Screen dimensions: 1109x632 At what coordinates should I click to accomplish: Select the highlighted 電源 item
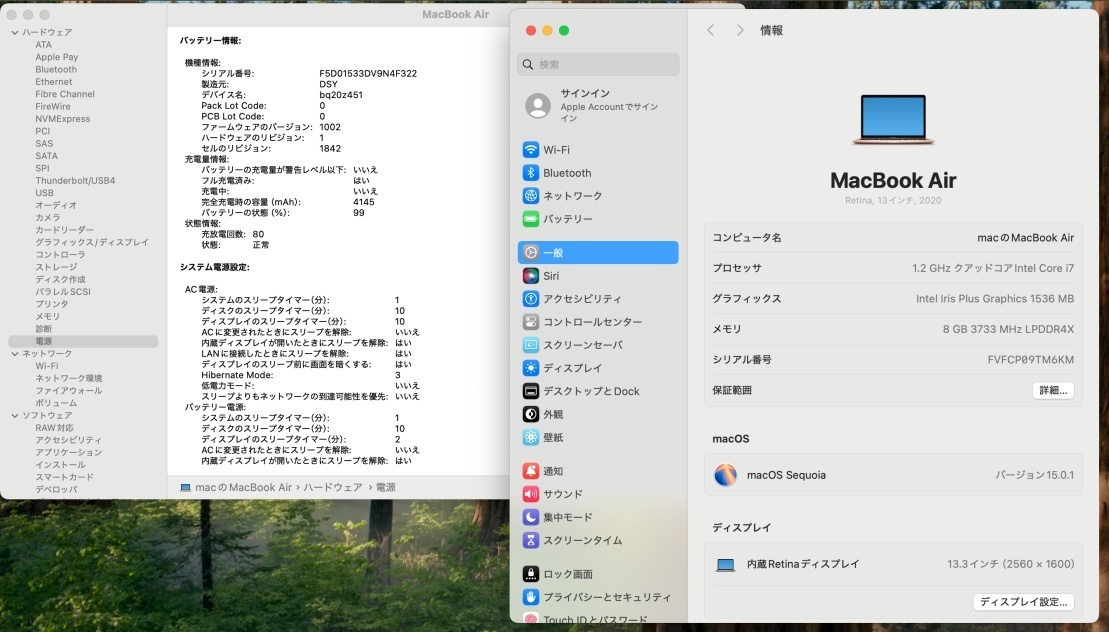pyautogui.click(x=83, y=341)
